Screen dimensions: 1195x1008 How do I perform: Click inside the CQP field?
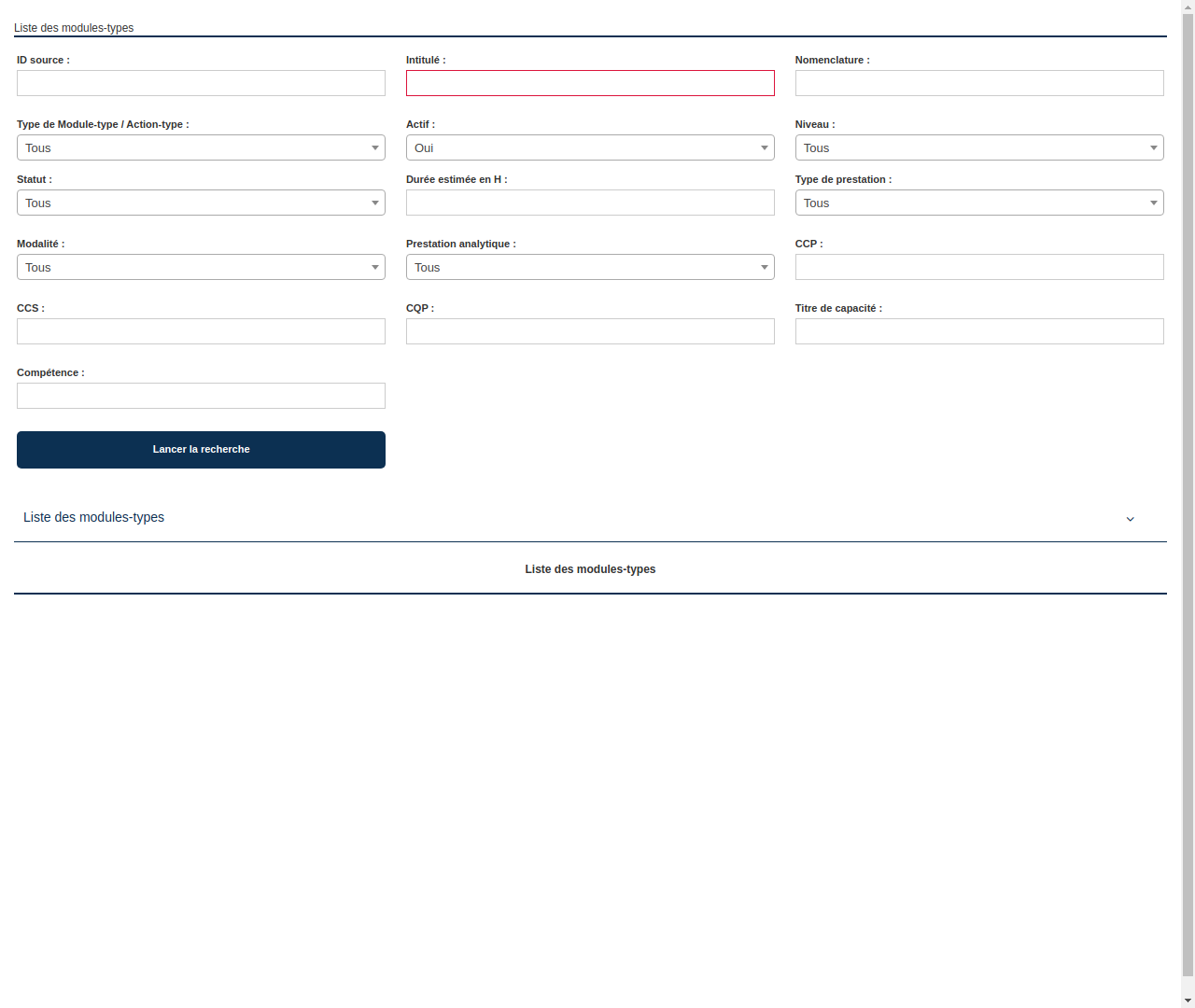pos(590,331)
